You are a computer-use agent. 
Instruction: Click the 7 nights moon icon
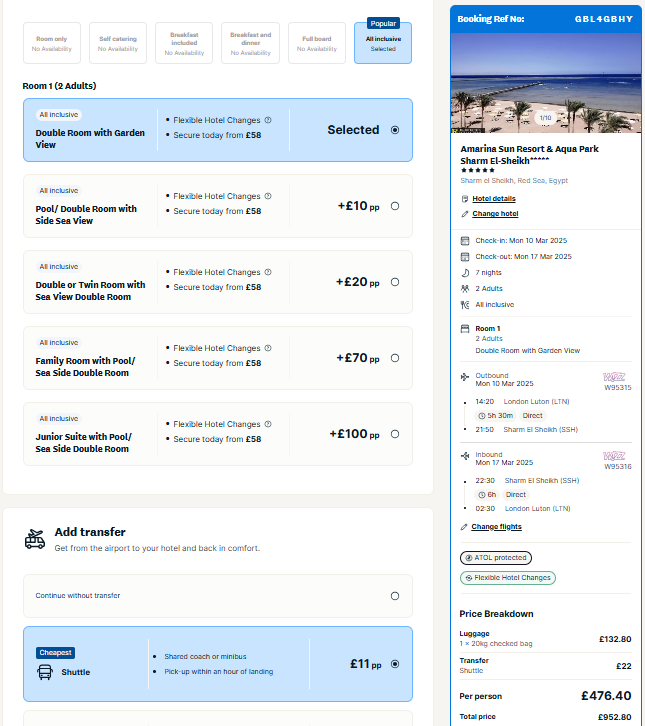coord(465,273)
